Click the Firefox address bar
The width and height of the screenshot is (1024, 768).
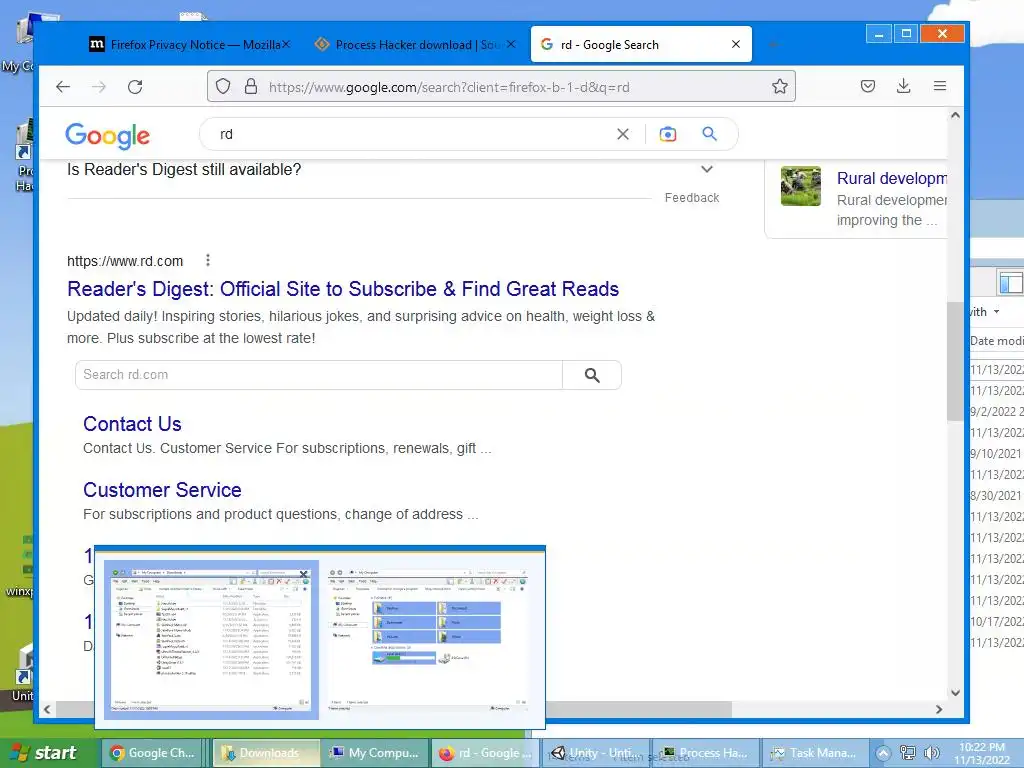502,87
